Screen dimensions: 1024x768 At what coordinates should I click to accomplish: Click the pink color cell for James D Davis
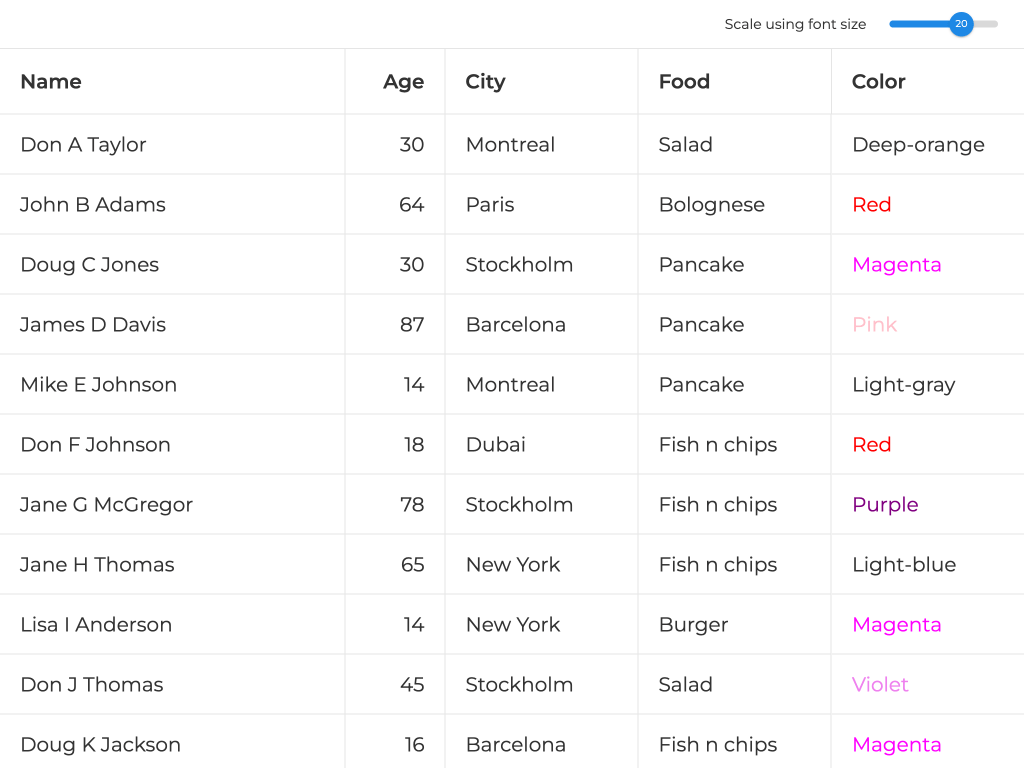click(x=874, y=324)
